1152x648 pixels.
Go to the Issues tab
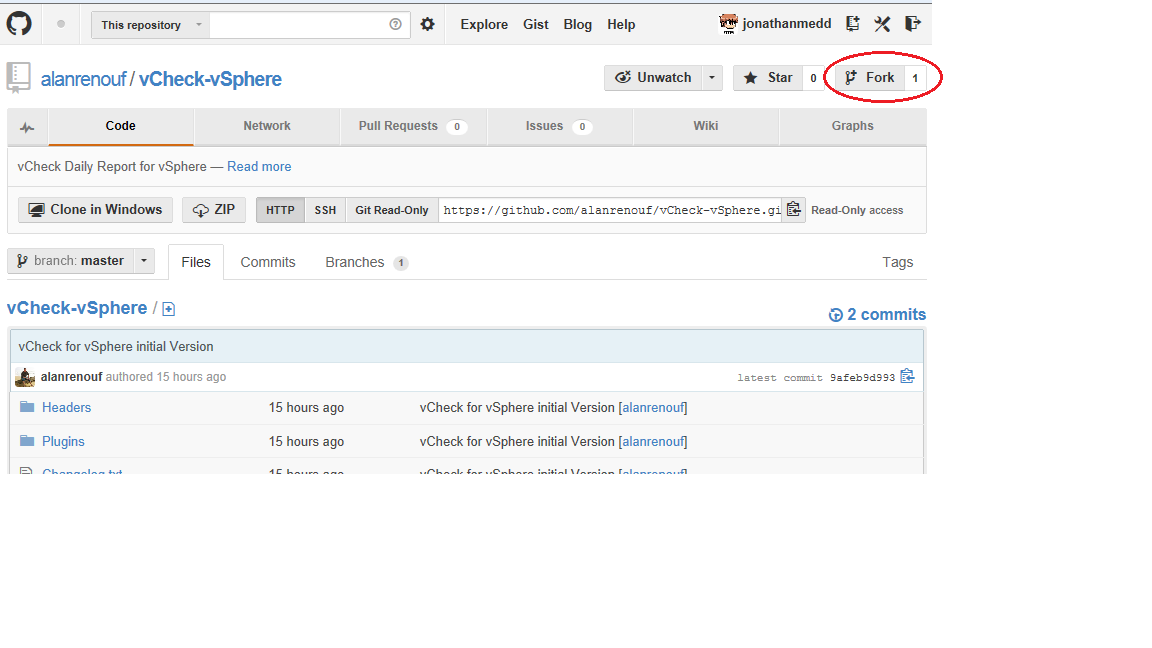point(559,126)
